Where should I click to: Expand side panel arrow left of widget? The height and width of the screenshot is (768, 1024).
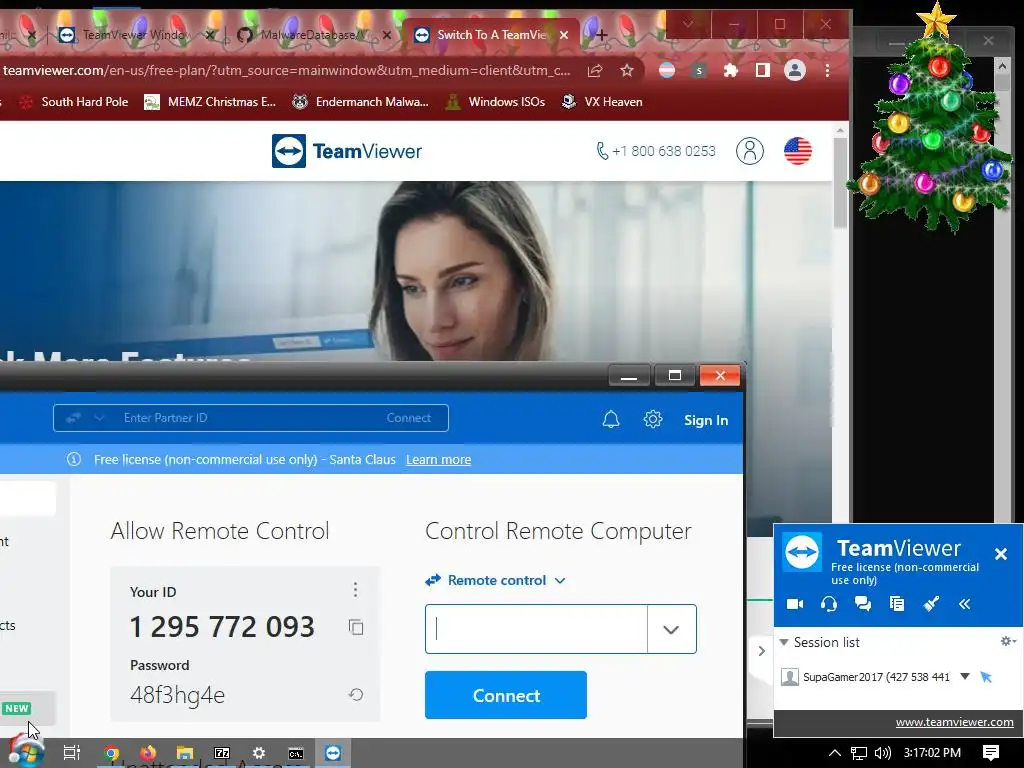tap(761, 651)
